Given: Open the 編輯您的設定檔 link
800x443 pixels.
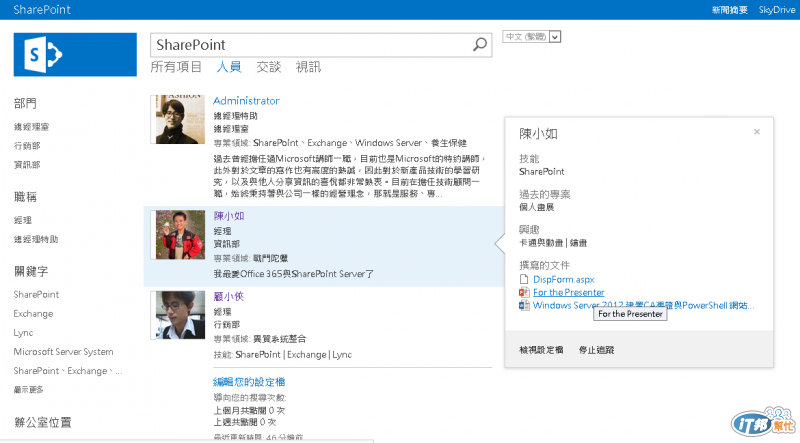Looking at the screenshot, I should [249, 382].
